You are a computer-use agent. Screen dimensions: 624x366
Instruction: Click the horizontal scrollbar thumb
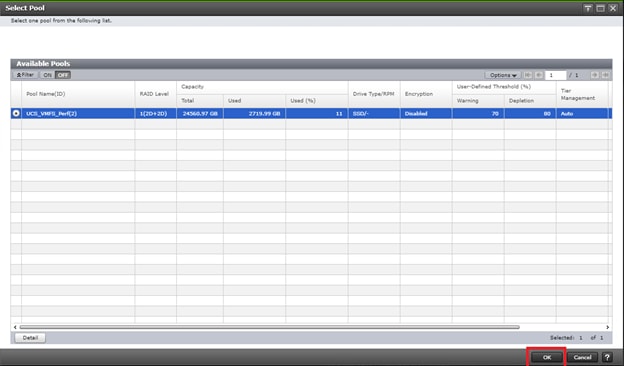click(269, 327)
